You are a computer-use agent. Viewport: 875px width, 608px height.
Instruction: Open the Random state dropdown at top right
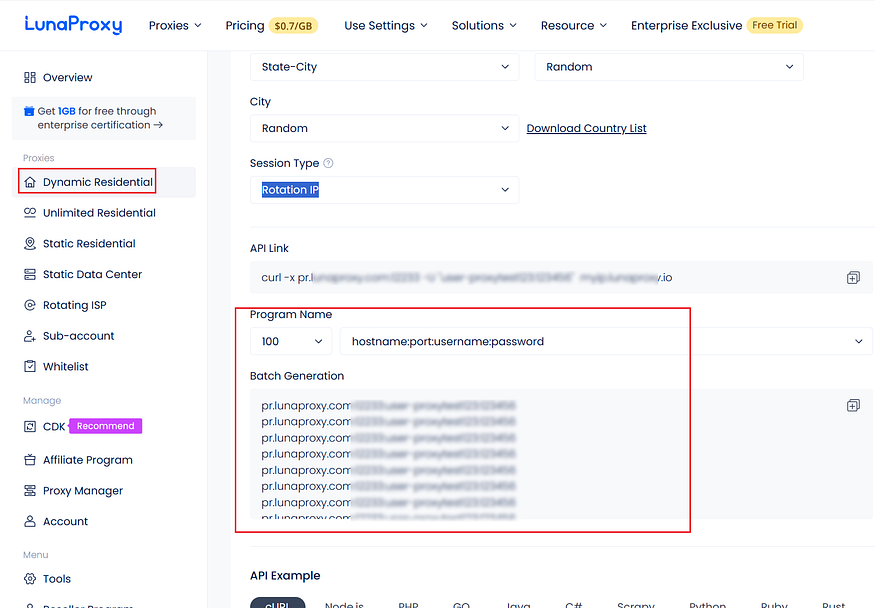(x=669, y=67)
